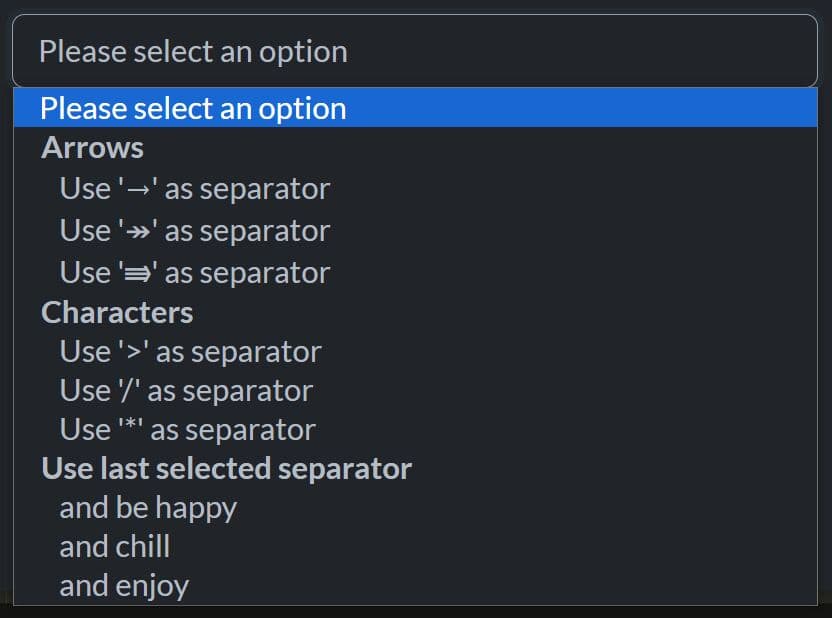Screen dimensions: 832x618
Task: Pick the 'and enjoy' option
Action: pos(124,585)
